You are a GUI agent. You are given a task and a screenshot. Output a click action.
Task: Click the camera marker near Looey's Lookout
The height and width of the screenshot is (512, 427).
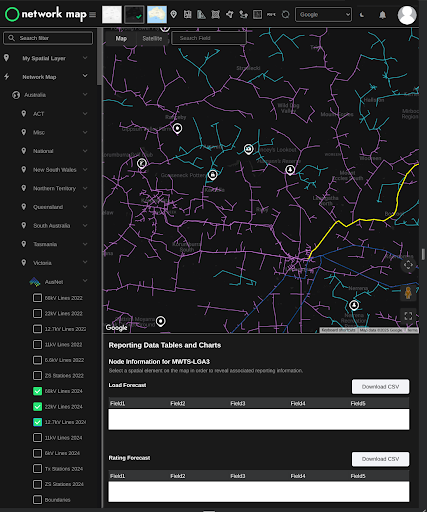[248, 149]
